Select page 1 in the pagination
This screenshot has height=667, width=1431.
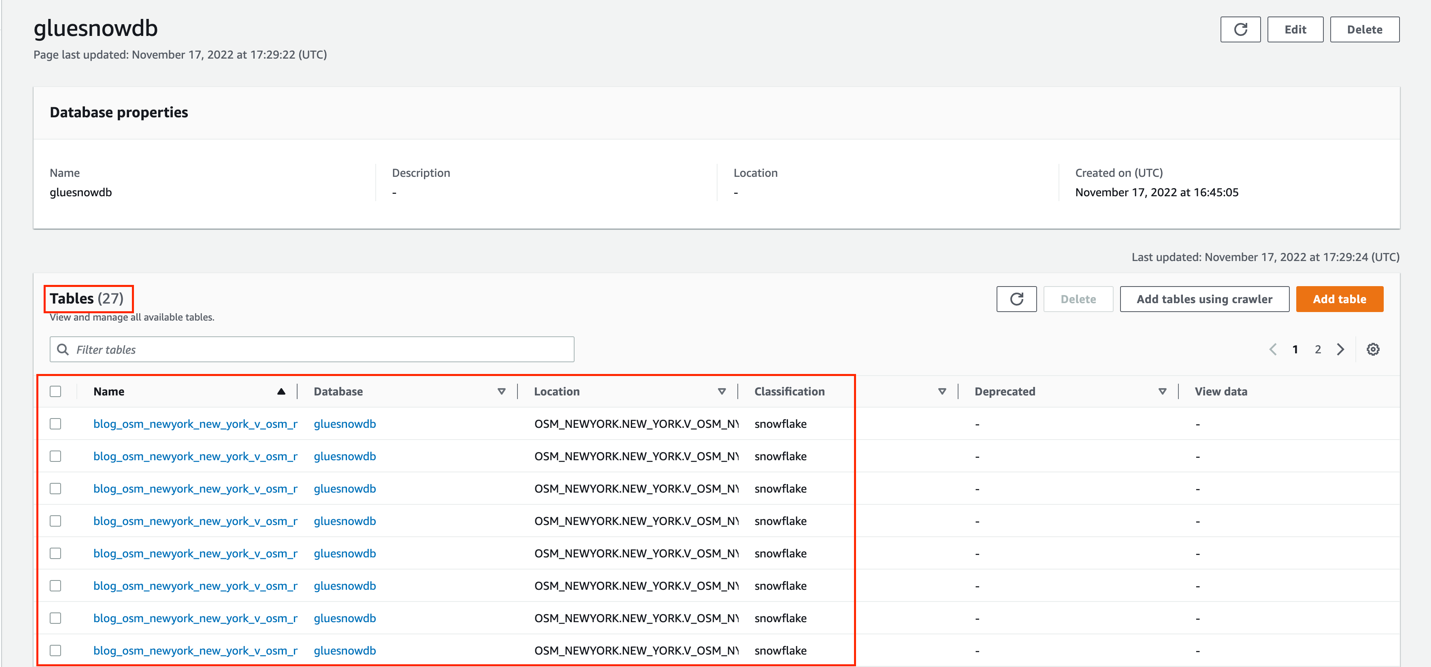1295,349
